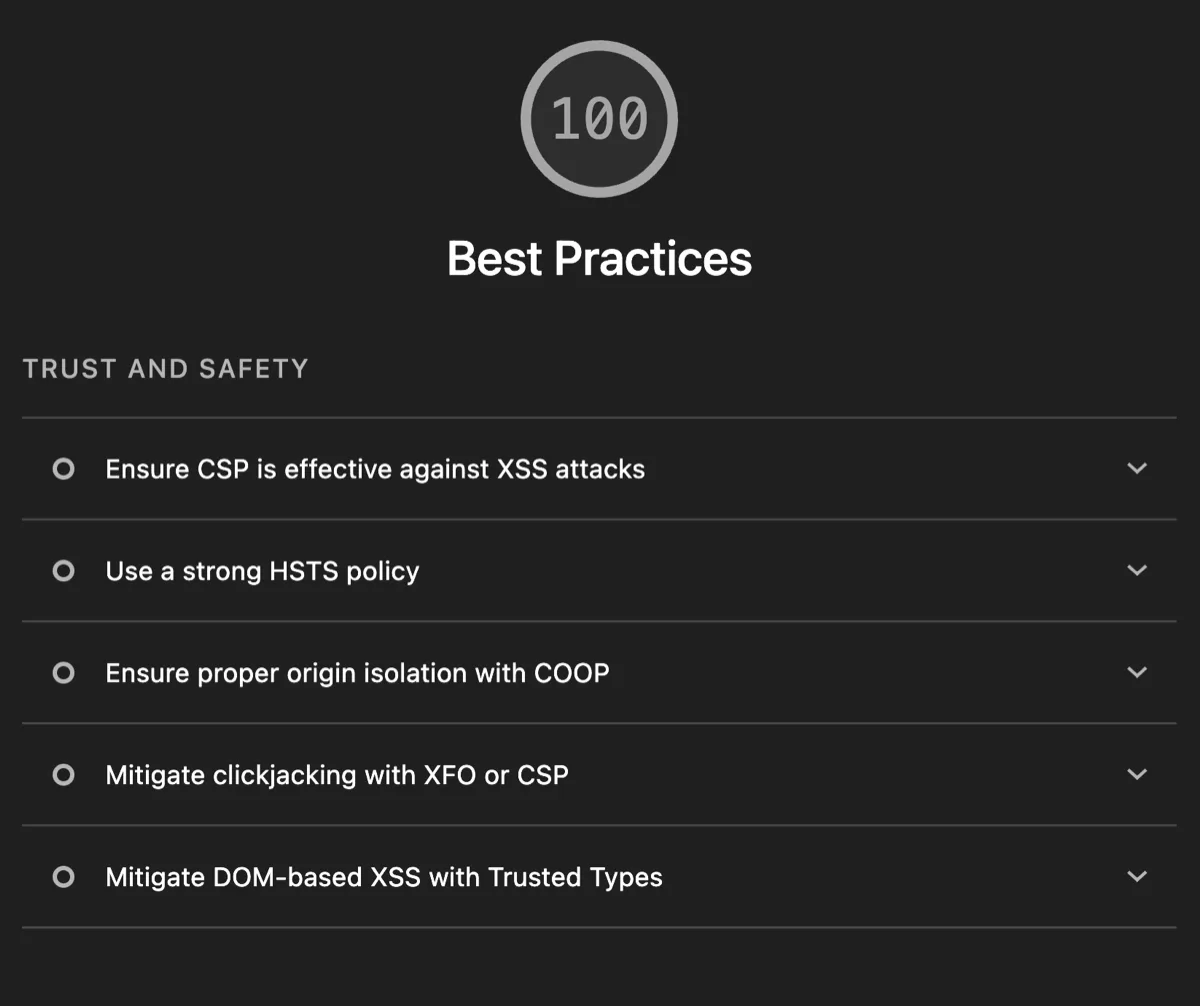1200x1006 pixels.
Task: Click the Mitigate clickjacking with XFO row
Action: point(337,775)
